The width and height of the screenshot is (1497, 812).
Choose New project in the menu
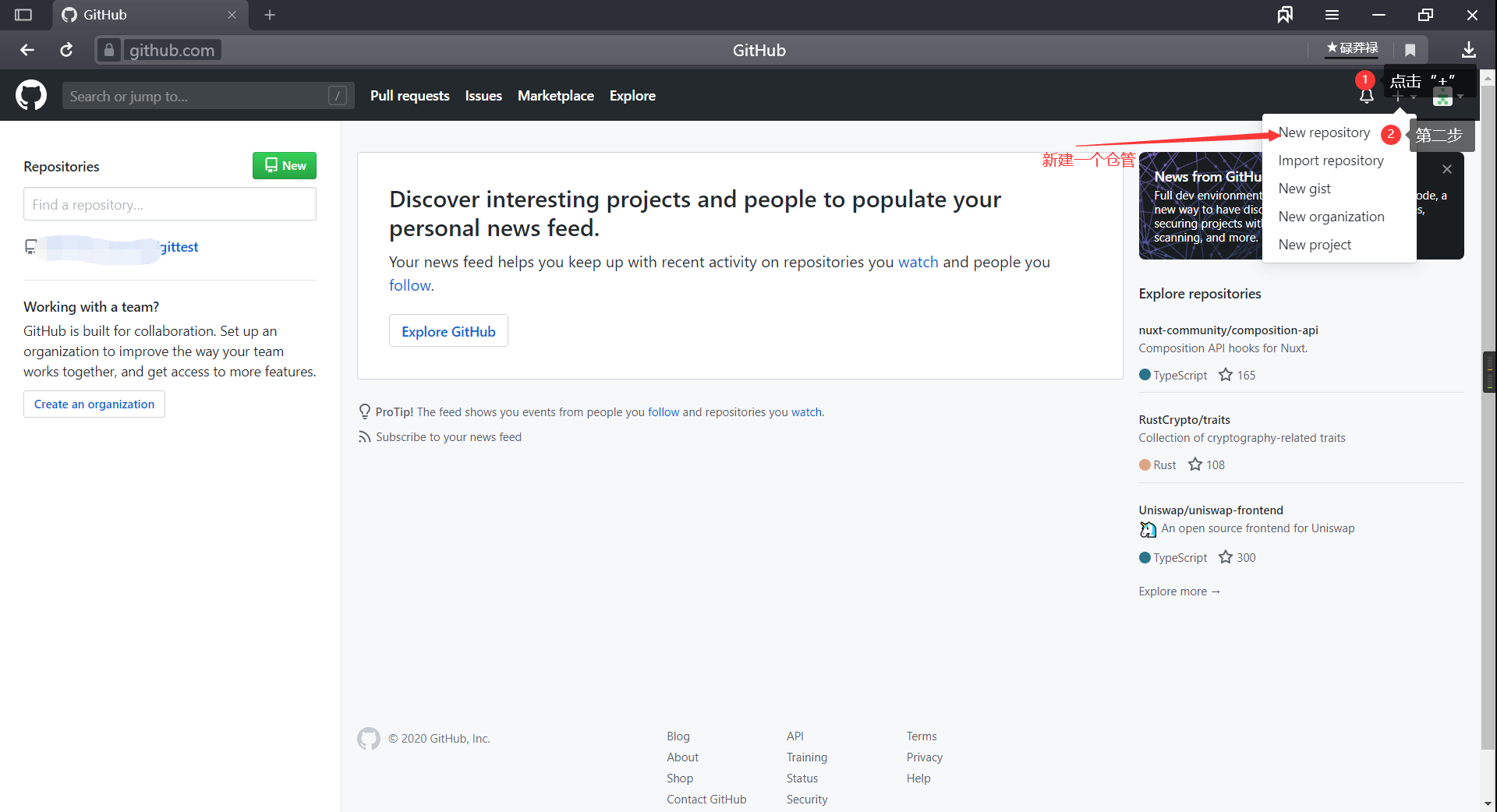pyautogui.click(x=1315, y=245)
